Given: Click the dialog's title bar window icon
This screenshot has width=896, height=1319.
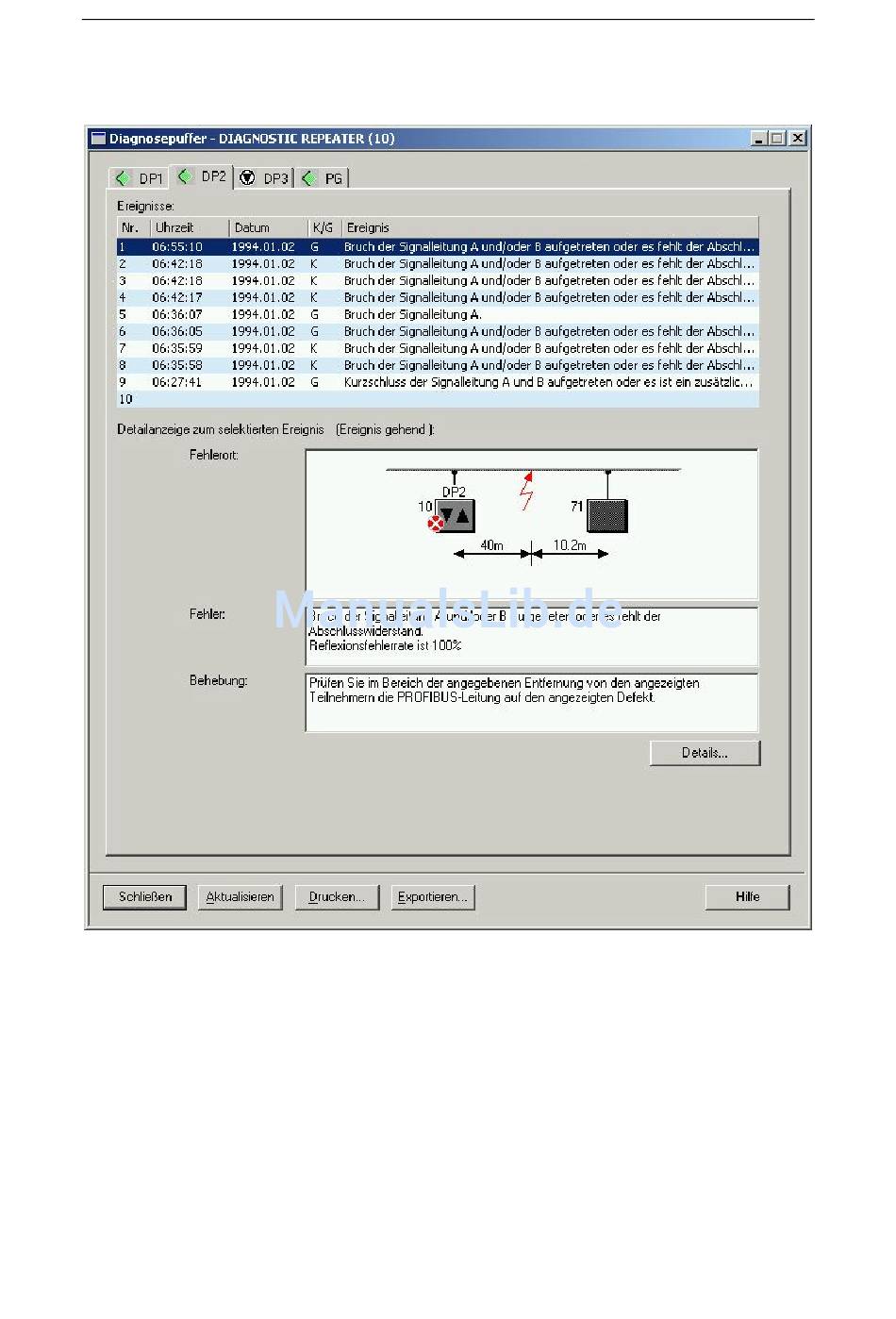Looking at the screenshot, I should tap(98, 138).
